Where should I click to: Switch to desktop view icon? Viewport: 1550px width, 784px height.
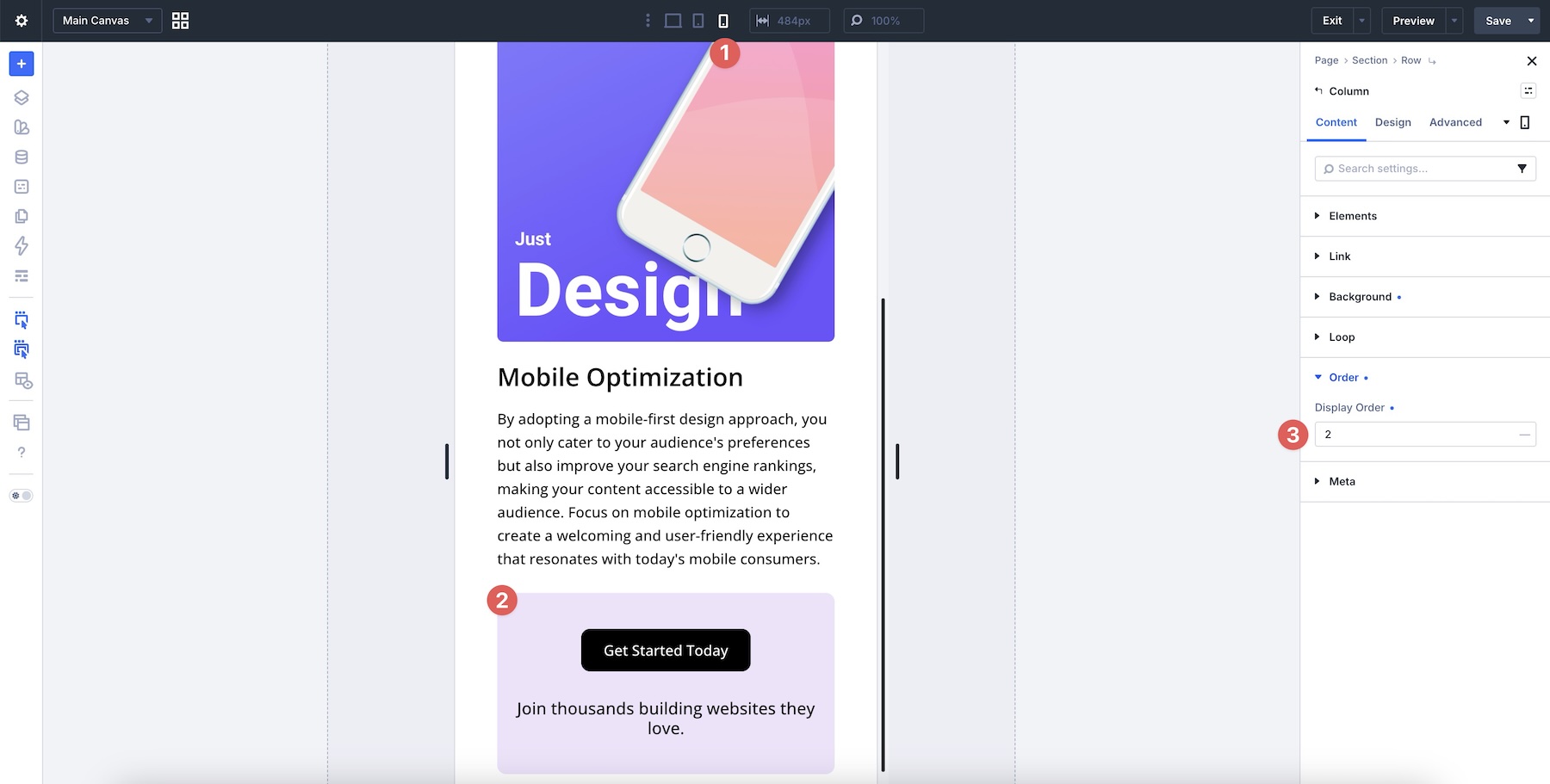[x=673, y=21]
